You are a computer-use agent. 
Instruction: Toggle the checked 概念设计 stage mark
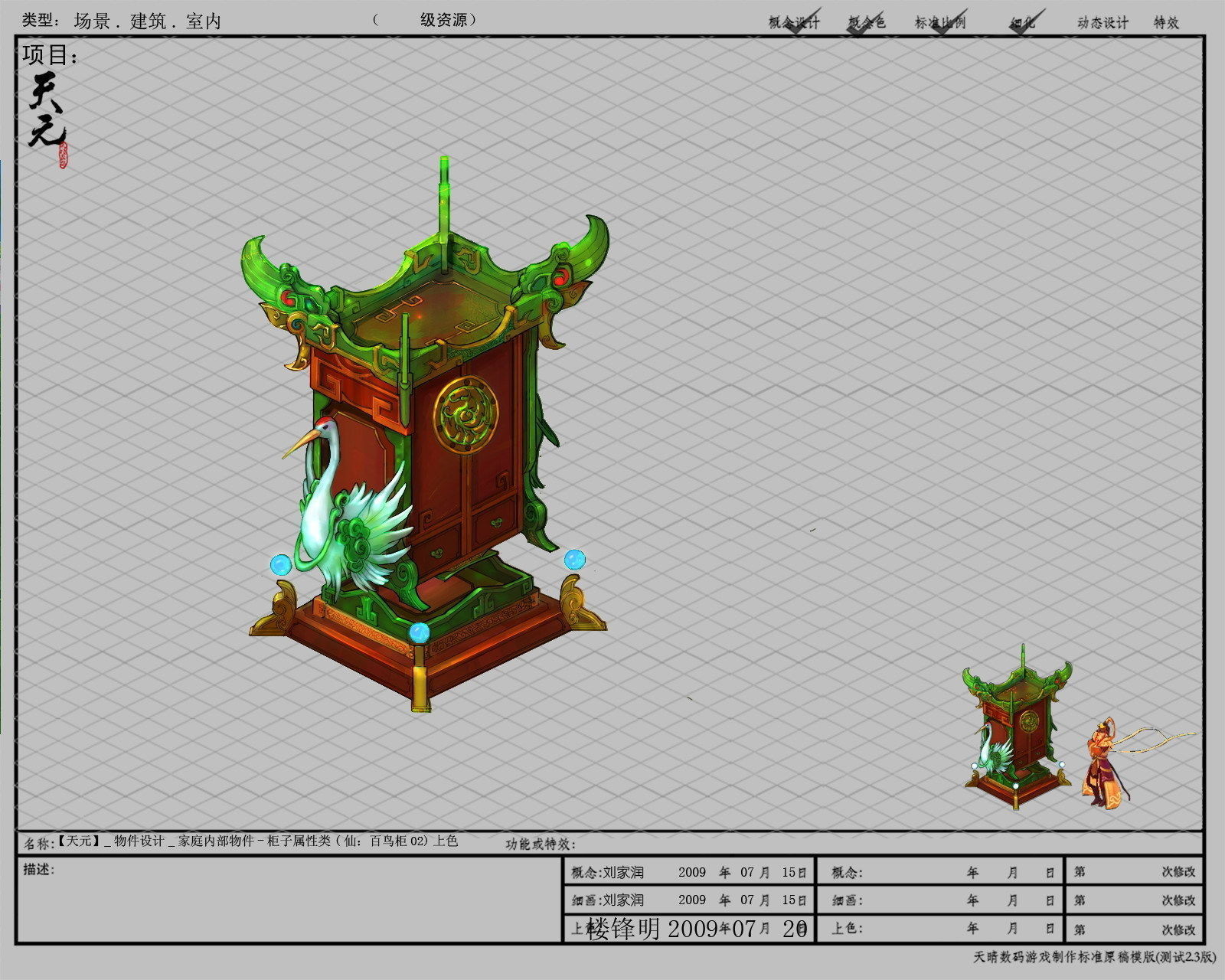[795, 21]
